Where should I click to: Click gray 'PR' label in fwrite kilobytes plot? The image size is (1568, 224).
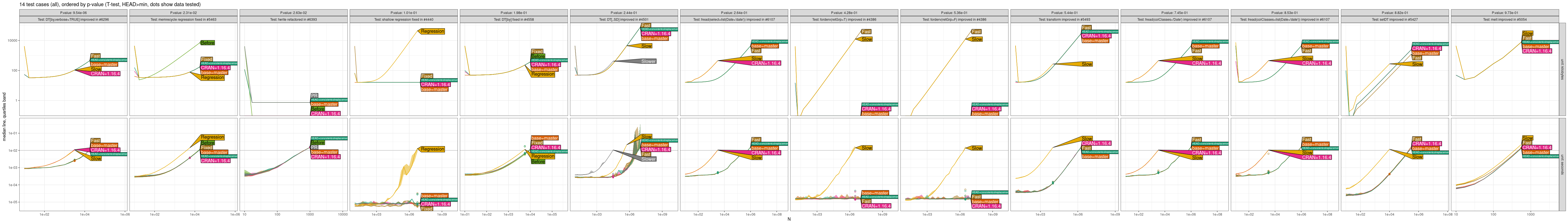pyautogui.click(x=314, y=95)
